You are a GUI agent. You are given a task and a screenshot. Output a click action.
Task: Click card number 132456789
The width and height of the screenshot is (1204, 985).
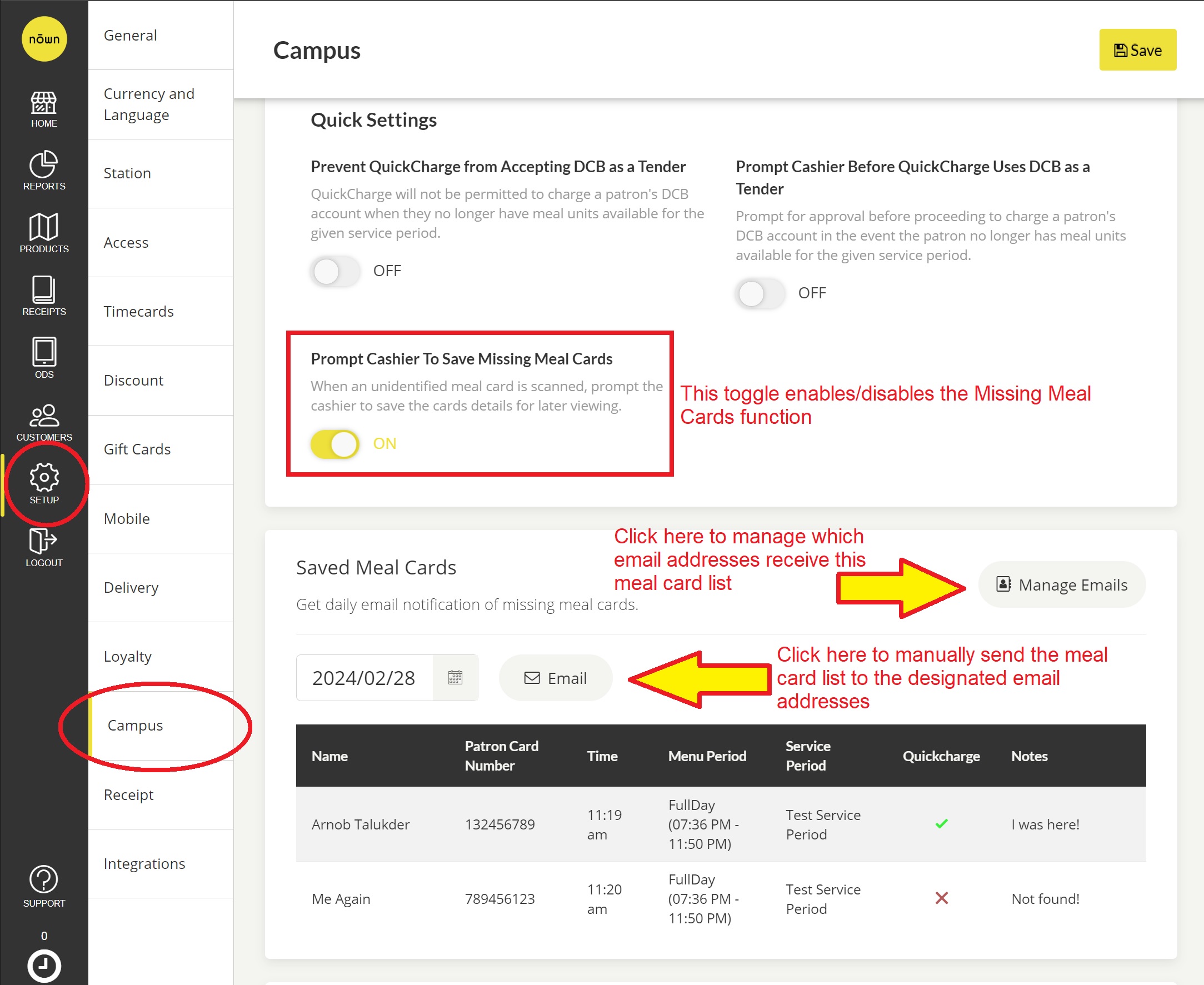tap(500, 824)
